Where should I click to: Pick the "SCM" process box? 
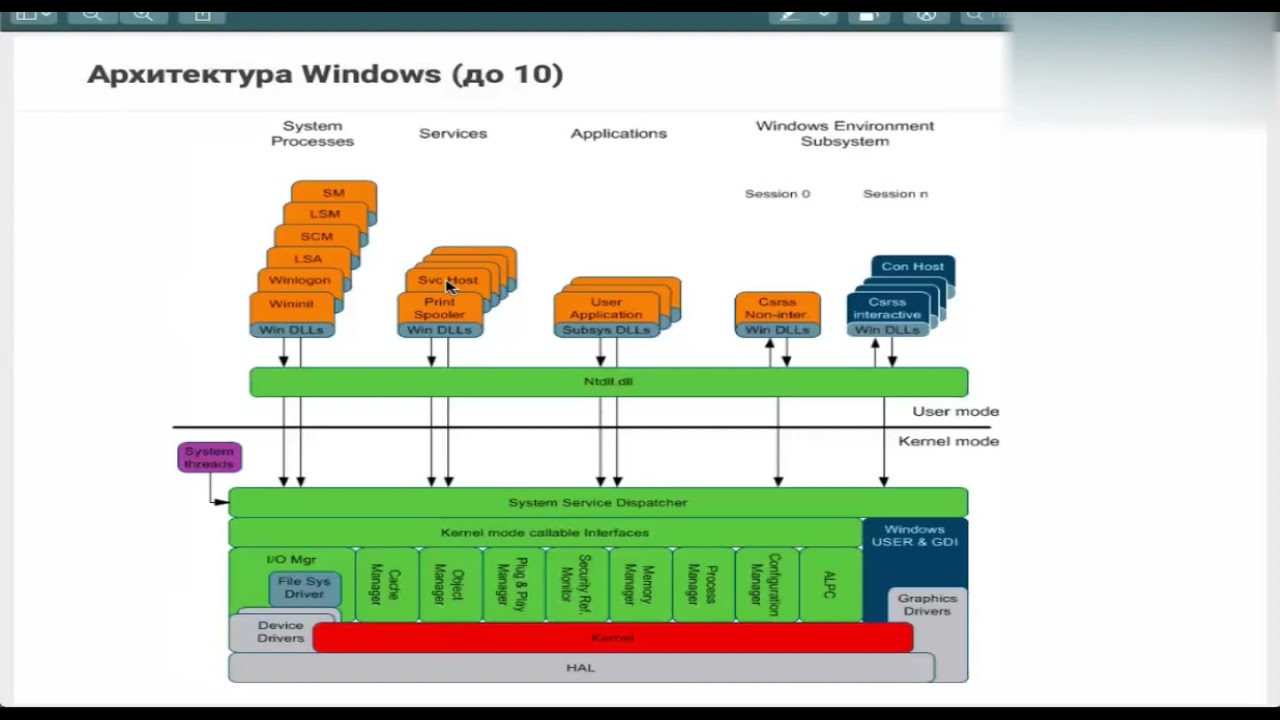[317, 236]
